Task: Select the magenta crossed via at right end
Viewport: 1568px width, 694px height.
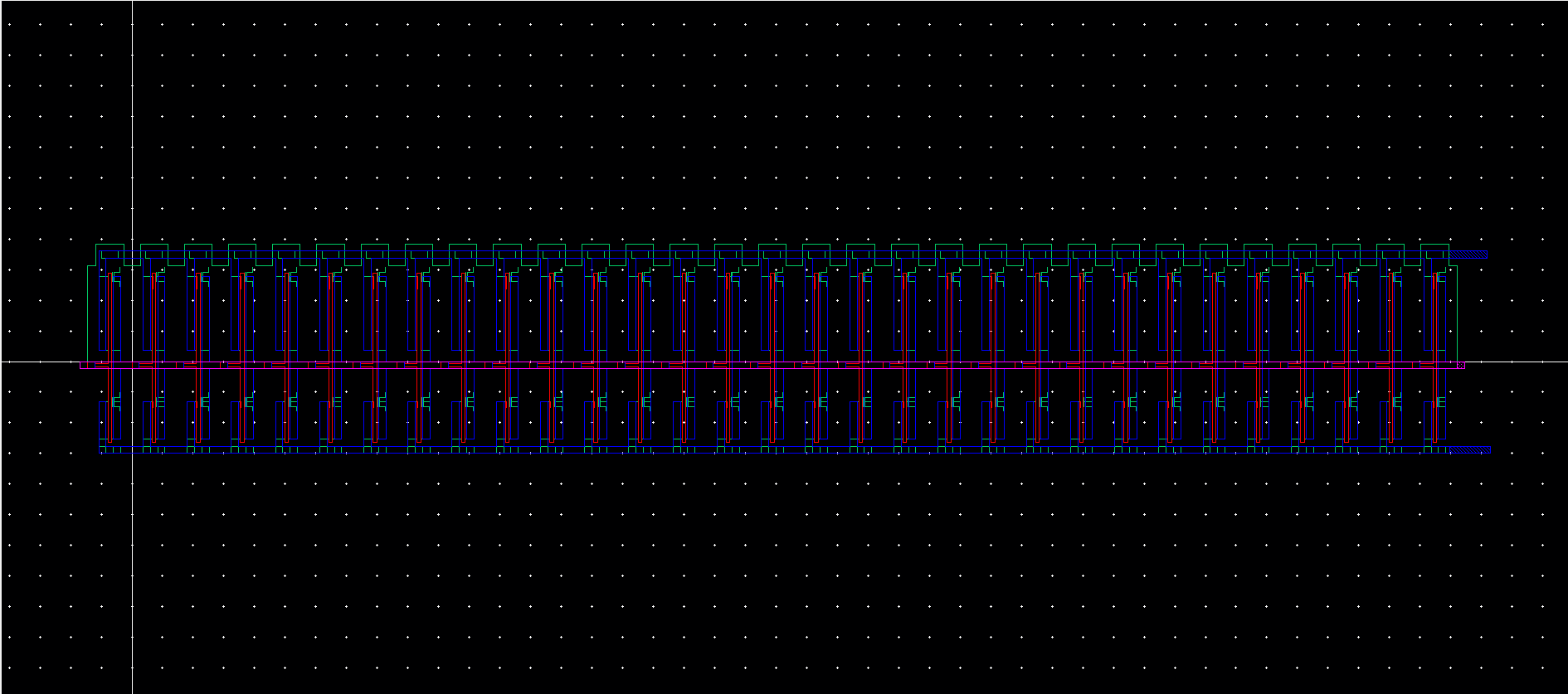Action: 1460,365
